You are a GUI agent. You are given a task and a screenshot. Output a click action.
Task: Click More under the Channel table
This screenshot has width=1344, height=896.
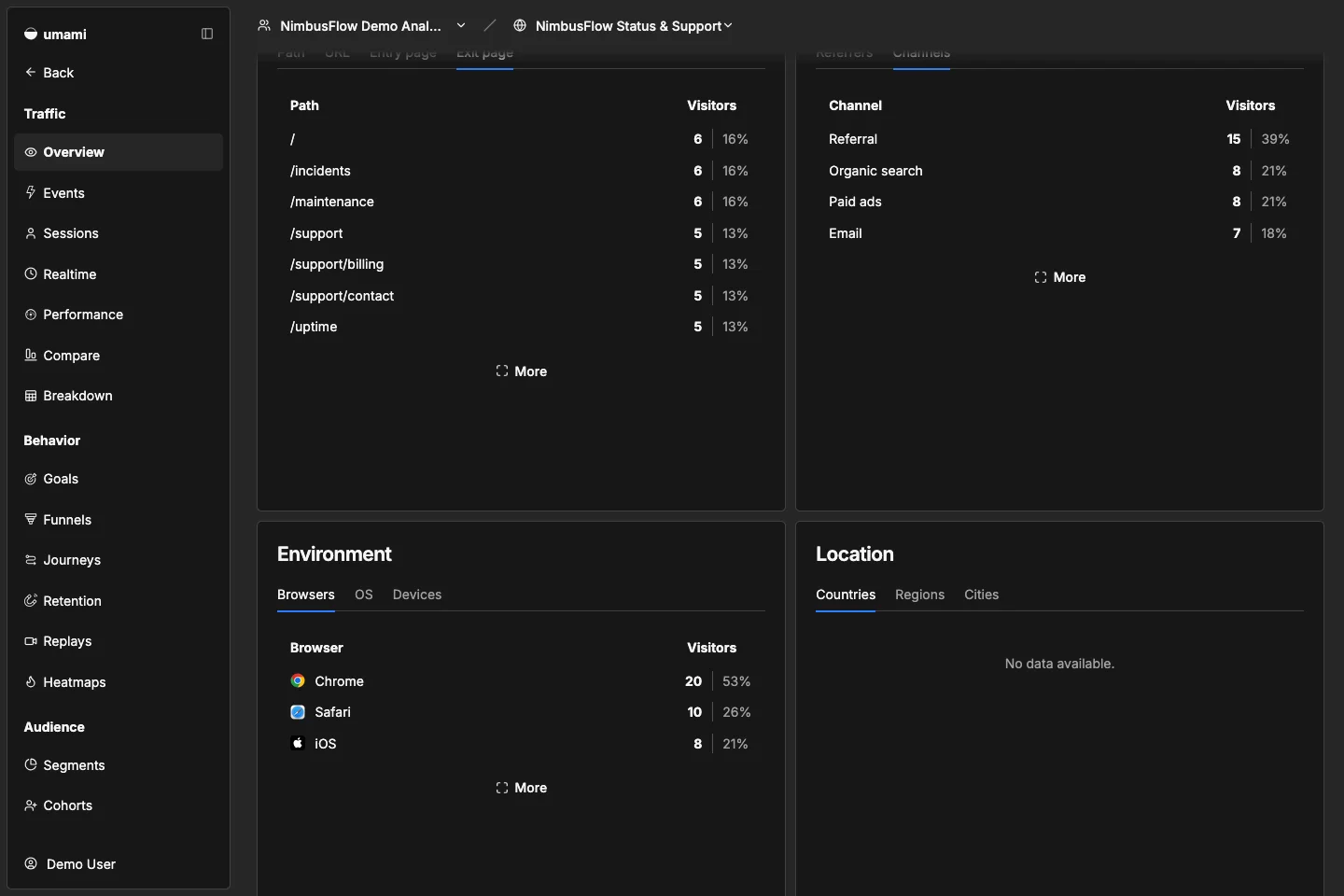coord(1059,277)
